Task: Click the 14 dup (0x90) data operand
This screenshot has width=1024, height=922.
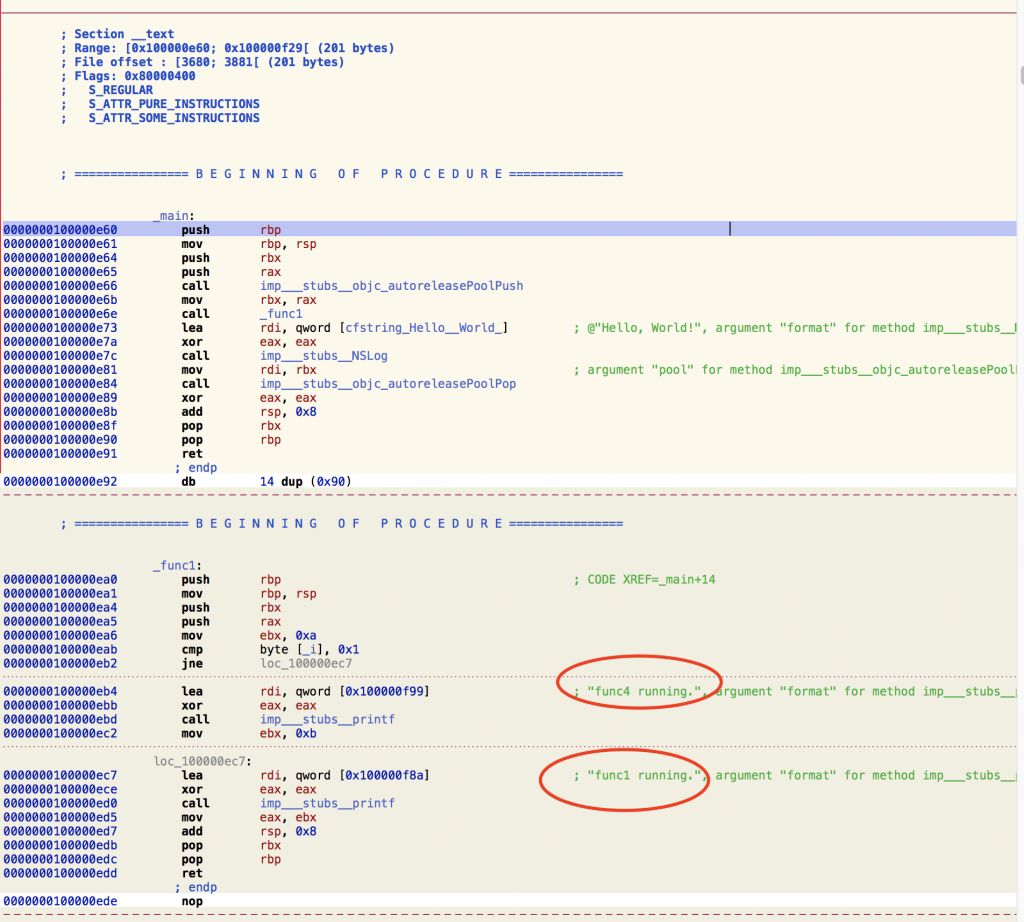Action: pos(306,481)
